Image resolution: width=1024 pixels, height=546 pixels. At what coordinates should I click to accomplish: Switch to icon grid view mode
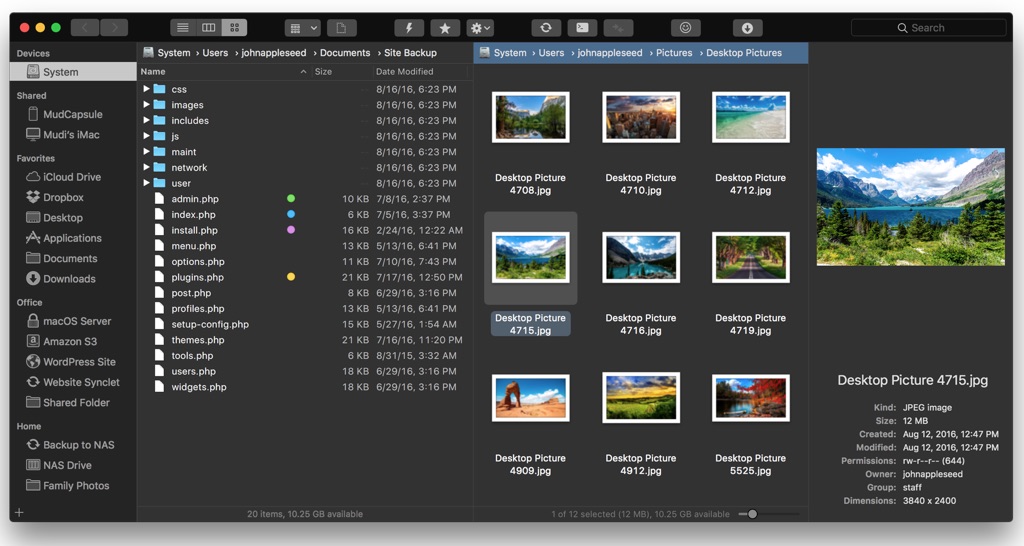click(x=235, y=28)
